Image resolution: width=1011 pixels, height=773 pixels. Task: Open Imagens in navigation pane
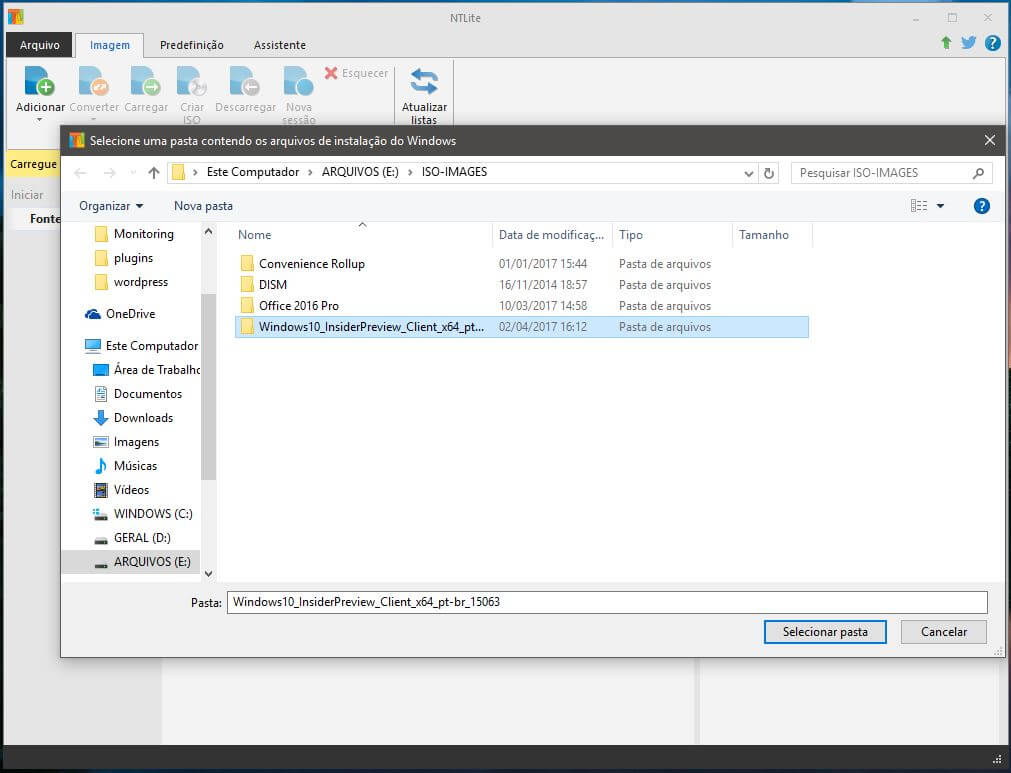(x=126, y=442)
